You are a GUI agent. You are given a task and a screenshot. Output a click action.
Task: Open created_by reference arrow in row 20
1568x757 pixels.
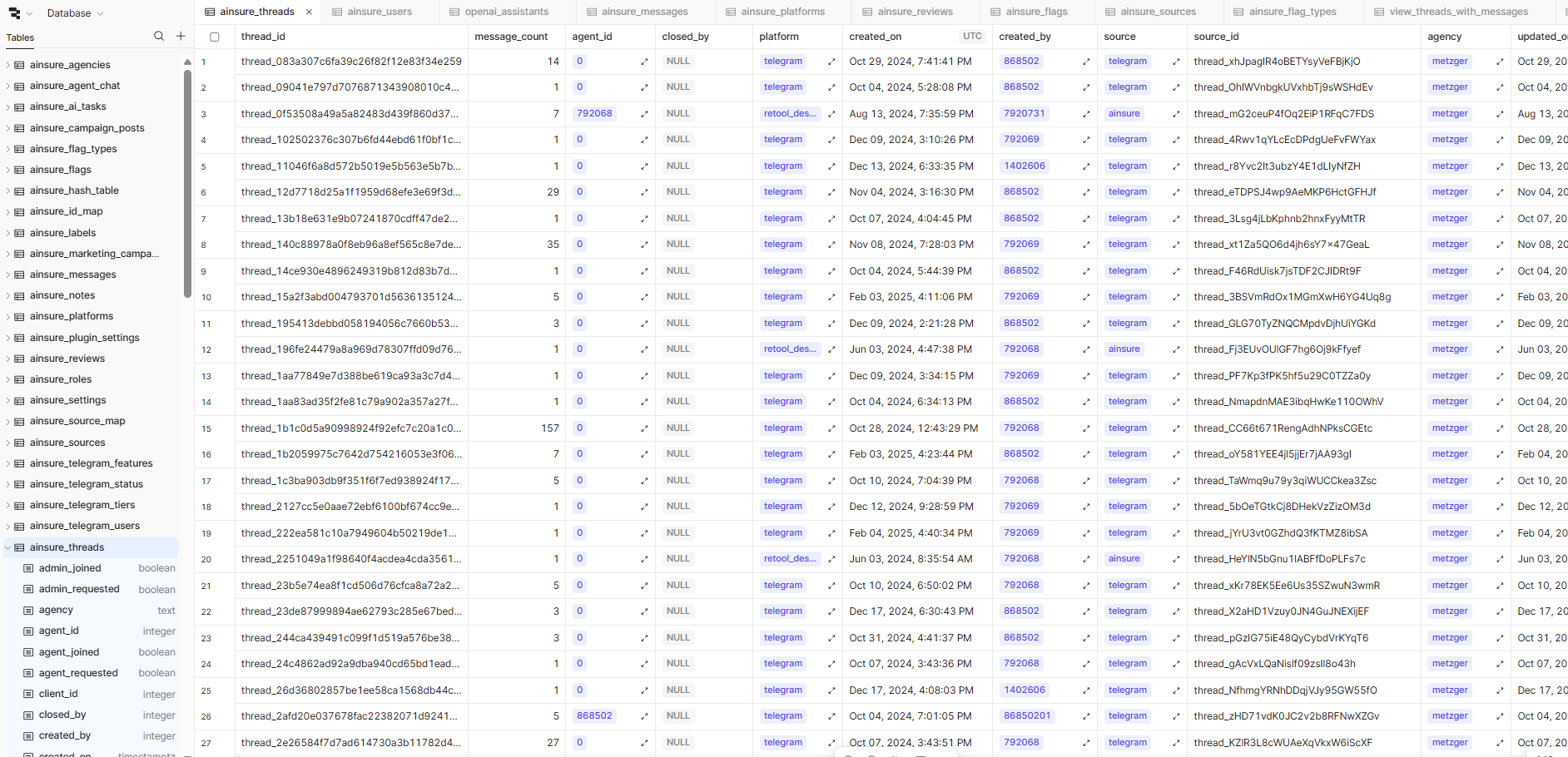[1086, 559]
